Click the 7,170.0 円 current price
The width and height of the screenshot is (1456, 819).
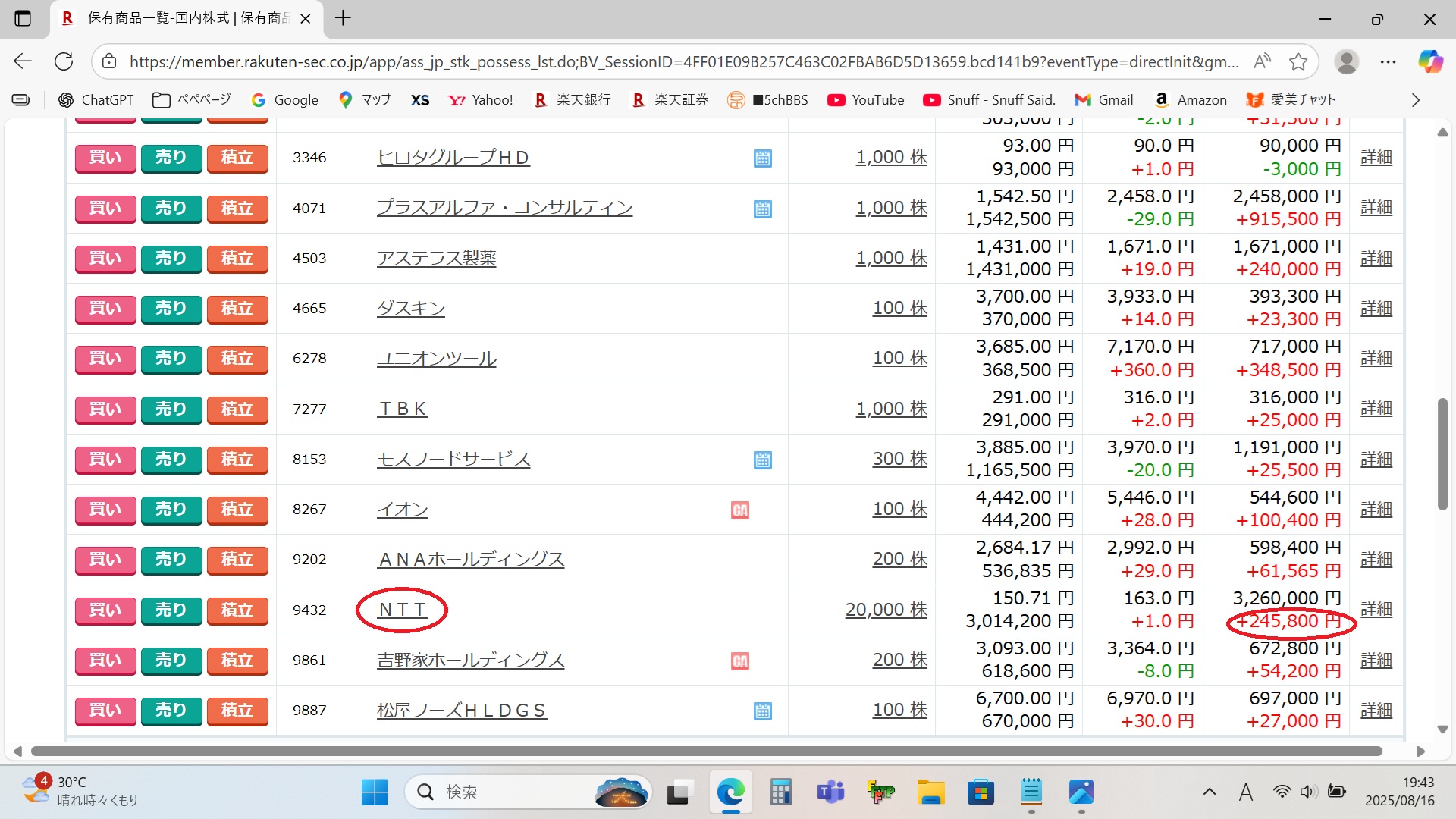pyautogui.click(x=1150, y=347)
